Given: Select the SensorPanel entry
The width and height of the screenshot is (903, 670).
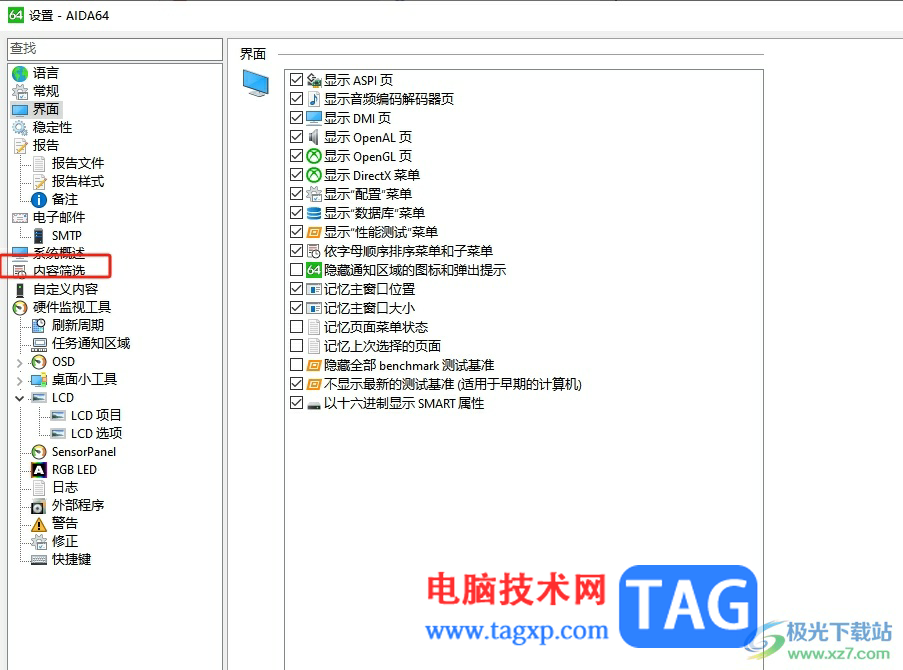Looking at the screenshot, I should pyautogui.click(x=84, y=452).
